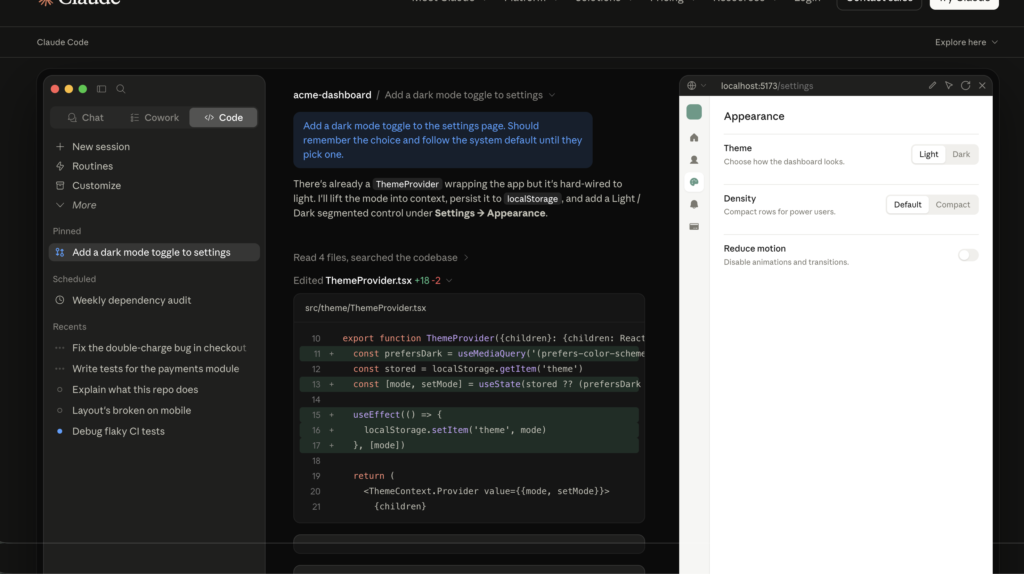Click the status circle beside Layout's broken on mobile
The height and width of the screenshot is (574, 1024).
[x=60, y=411]
